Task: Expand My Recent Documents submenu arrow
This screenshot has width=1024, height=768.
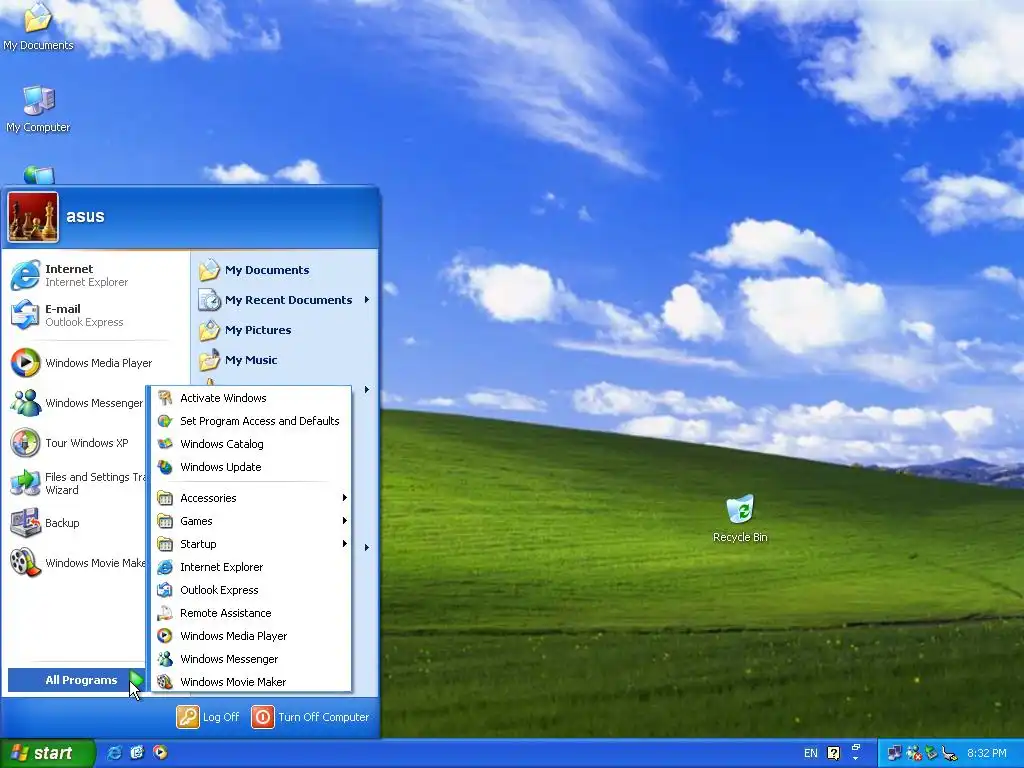Action: [x=367, y=300]
